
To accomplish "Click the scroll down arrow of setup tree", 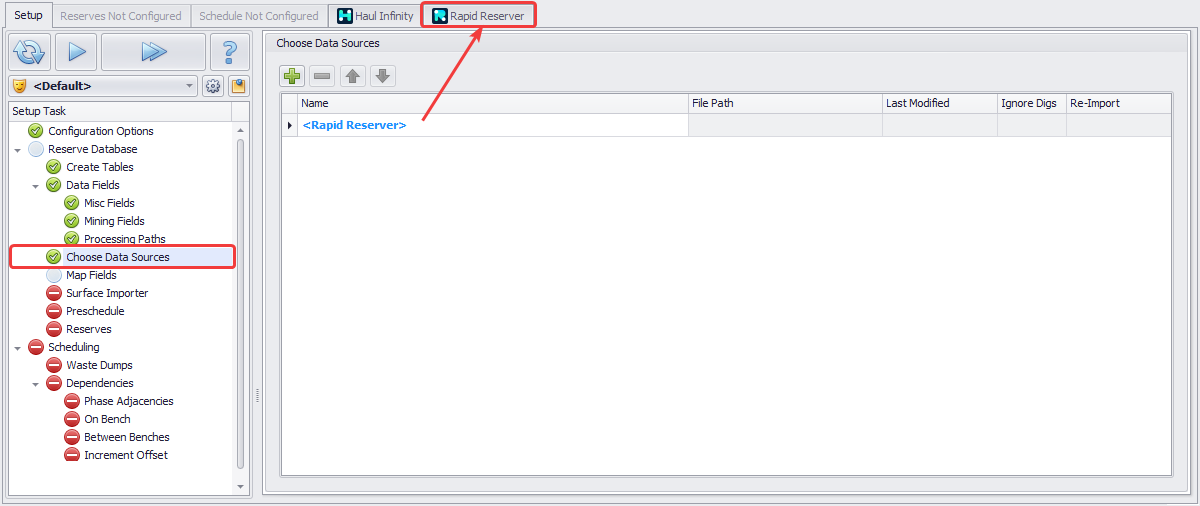I will 240,487.
